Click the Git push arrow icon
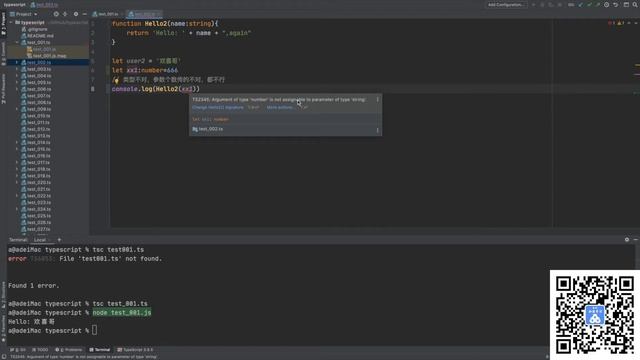This screenshot has width=640, height=360. pyautogui.click(x=598, y=5)
